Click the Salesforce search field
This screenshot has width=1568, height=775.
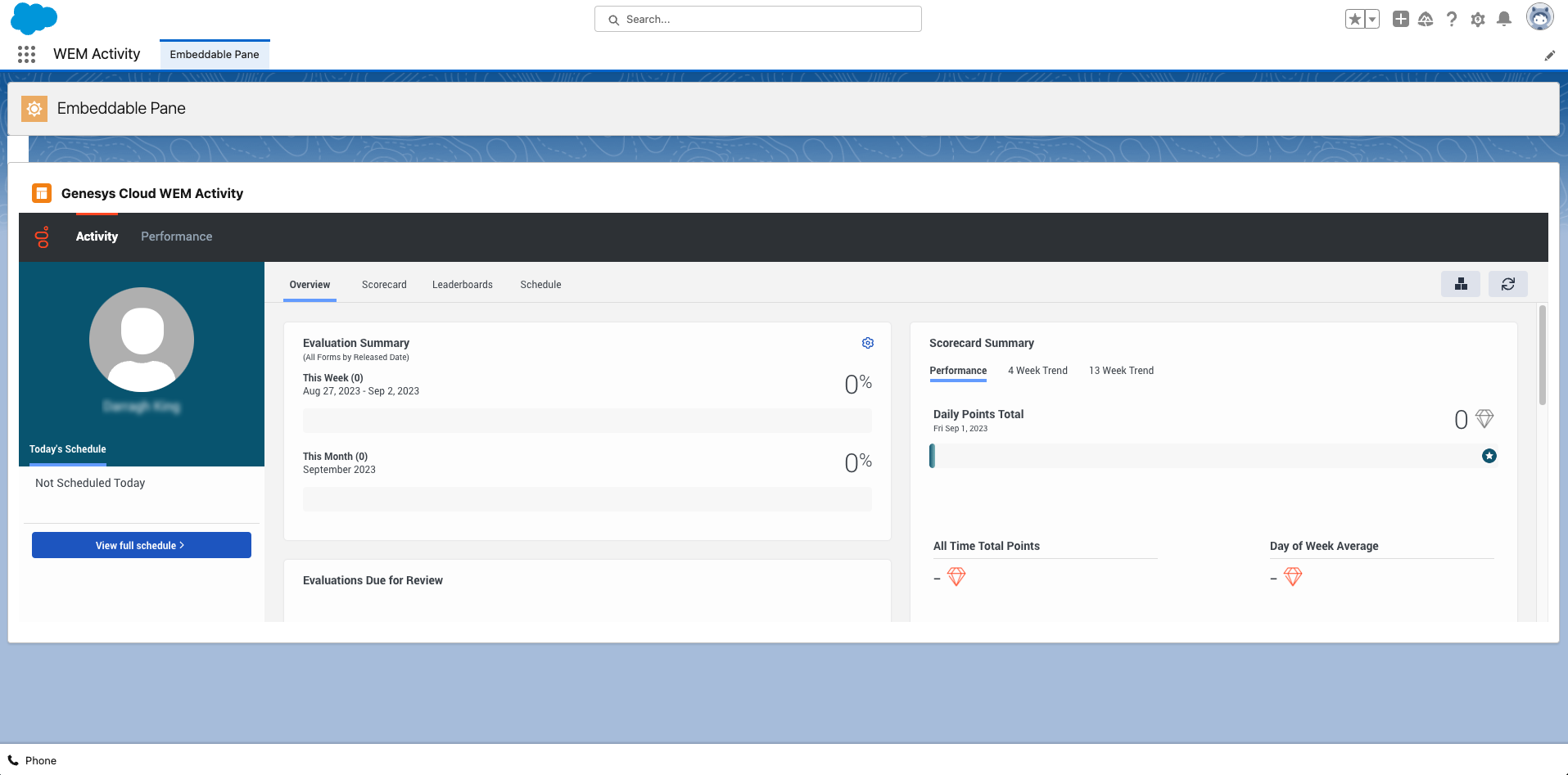click(x=757, y=19)
